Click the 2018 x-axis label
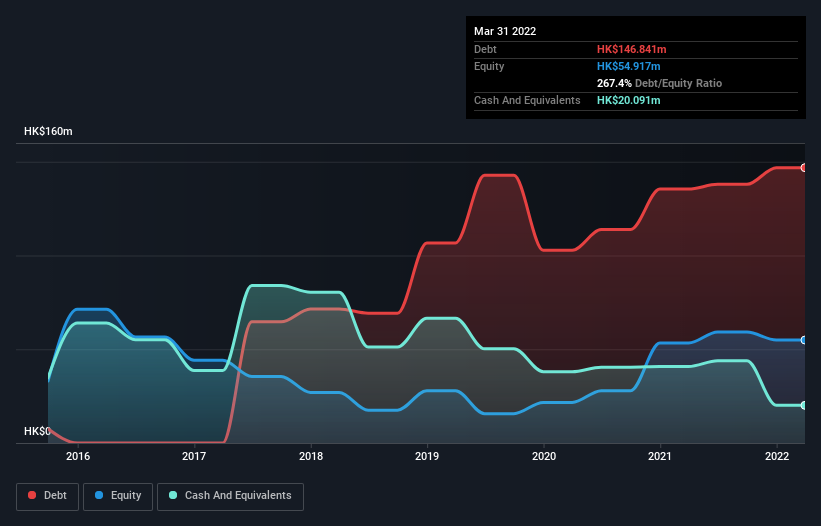 click(x=311, y=456)
